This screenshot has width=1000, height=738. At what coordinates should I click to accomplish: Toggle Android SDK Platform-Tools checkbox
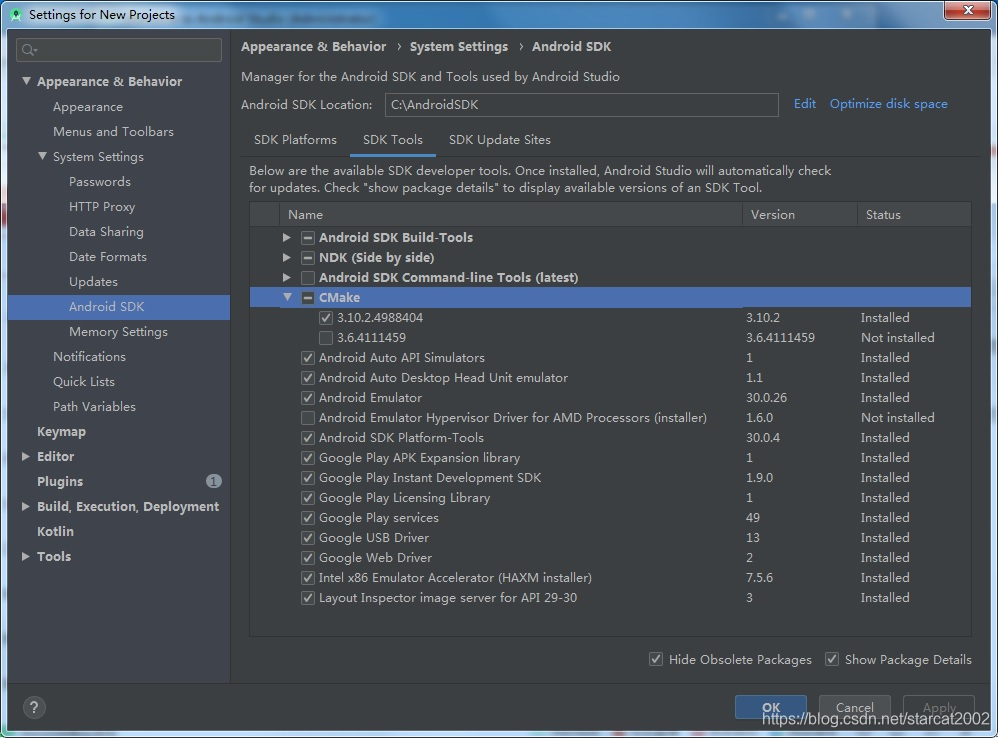pyautogui.click(x=308, y=438)
